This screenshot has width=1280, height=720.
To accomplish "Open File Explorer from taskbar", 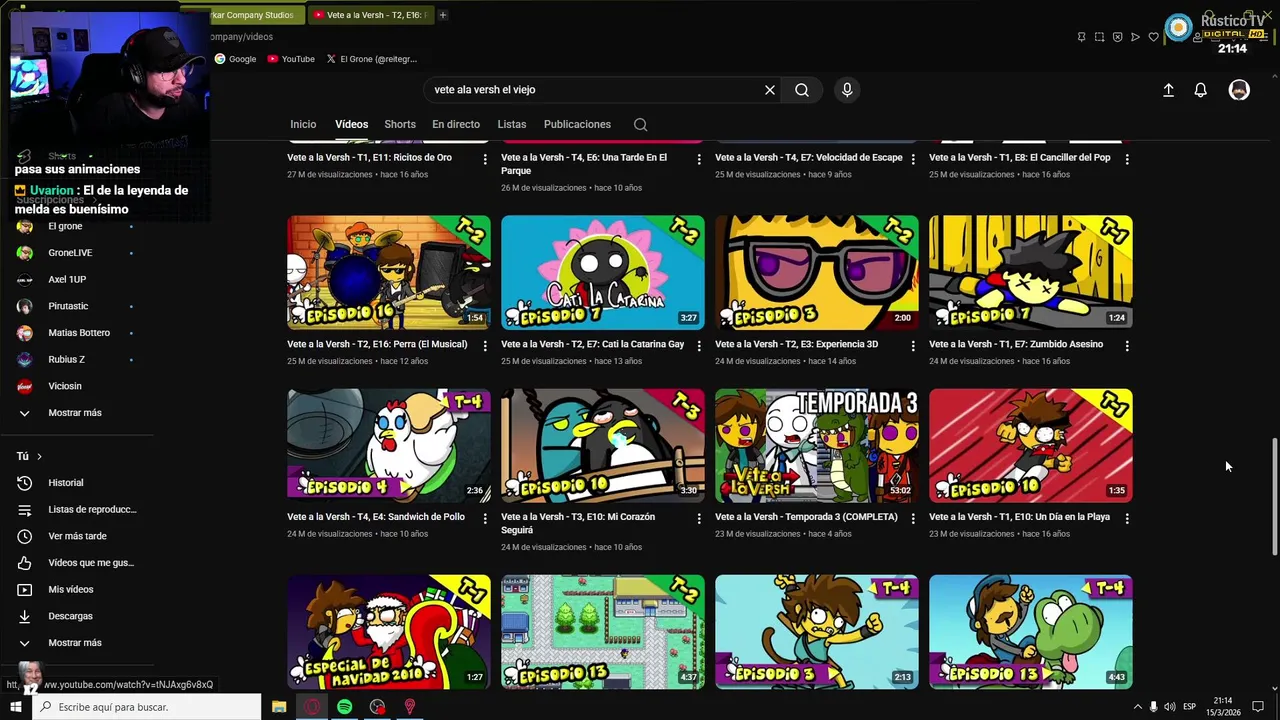I will tap(279, 707).
